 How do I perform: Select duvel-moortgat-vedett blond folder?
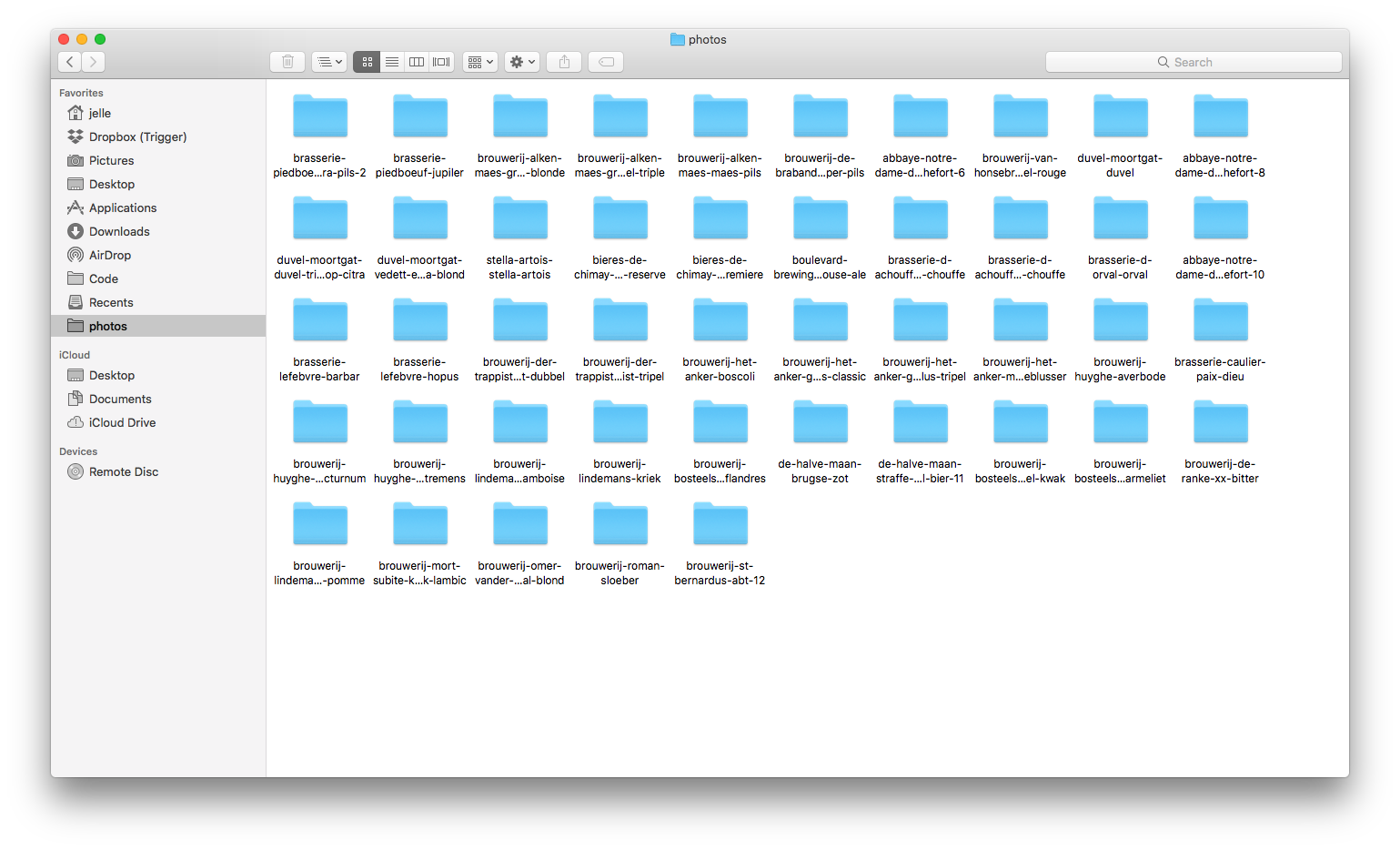(419, 219)
